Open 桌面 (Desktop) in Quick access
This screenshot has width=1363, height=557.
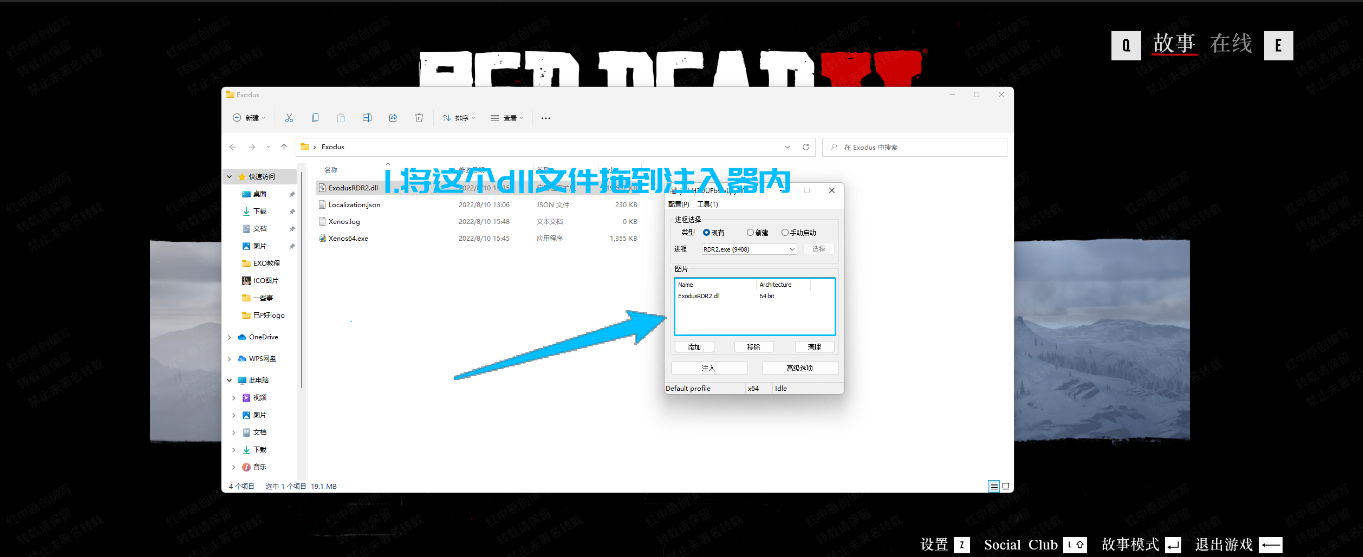click(x=260, y=194)
